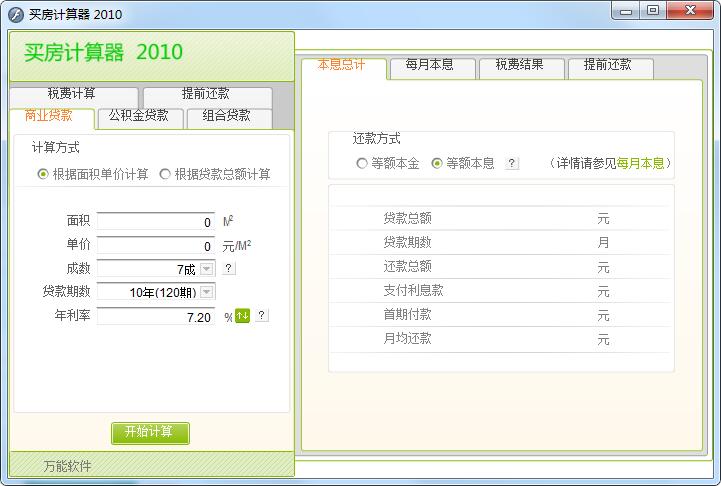Click into the 单价 input field
721x486 pixels.
tap(156, 245)
